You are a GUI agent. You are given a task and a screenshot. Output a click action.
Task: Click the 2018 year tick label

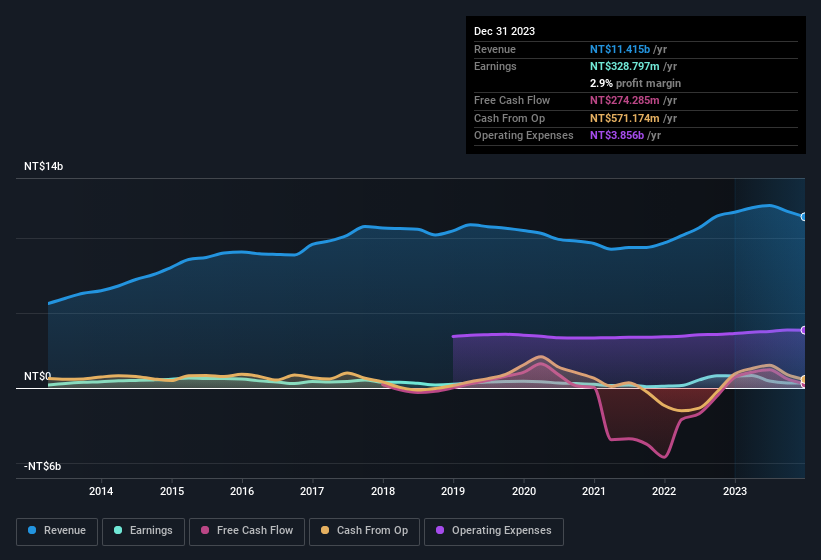click(x=382, y=491)
